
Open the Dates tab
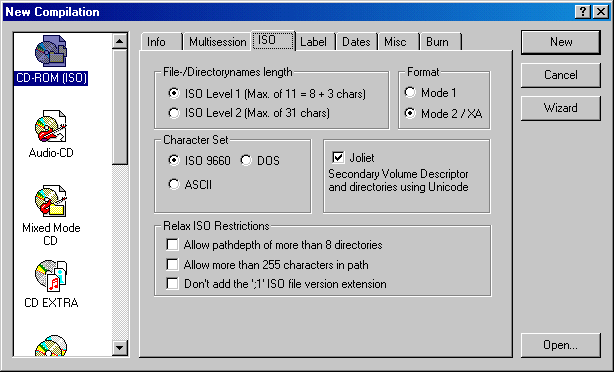tap(356, 42)
